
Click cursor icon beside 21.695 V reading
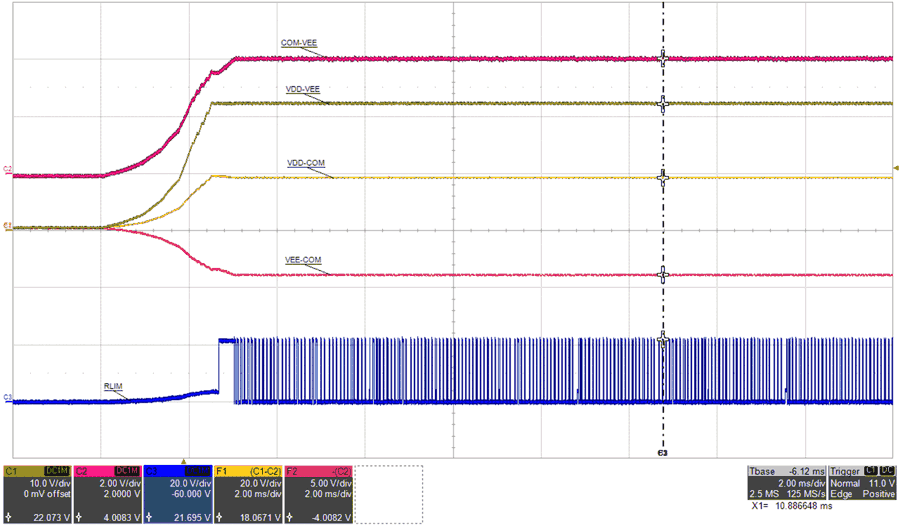(149, 518)
